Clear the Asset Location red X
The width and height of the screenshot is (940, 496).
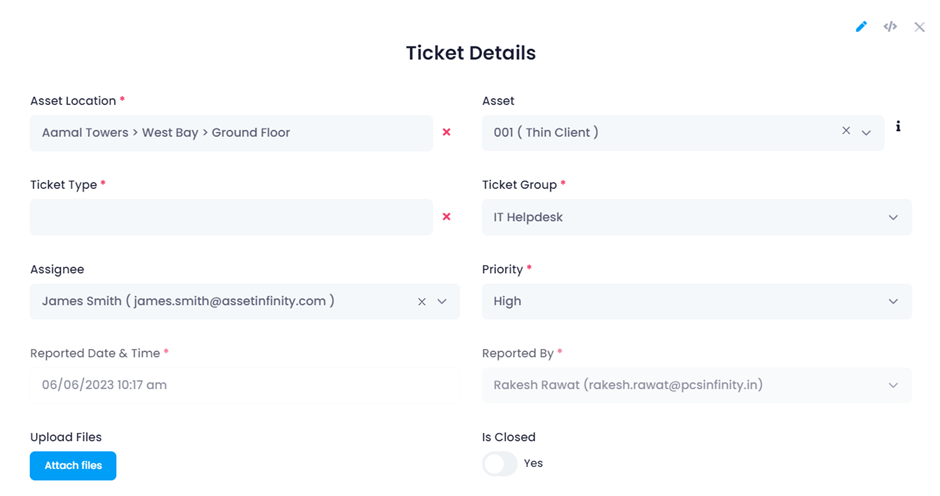point(447,132)
